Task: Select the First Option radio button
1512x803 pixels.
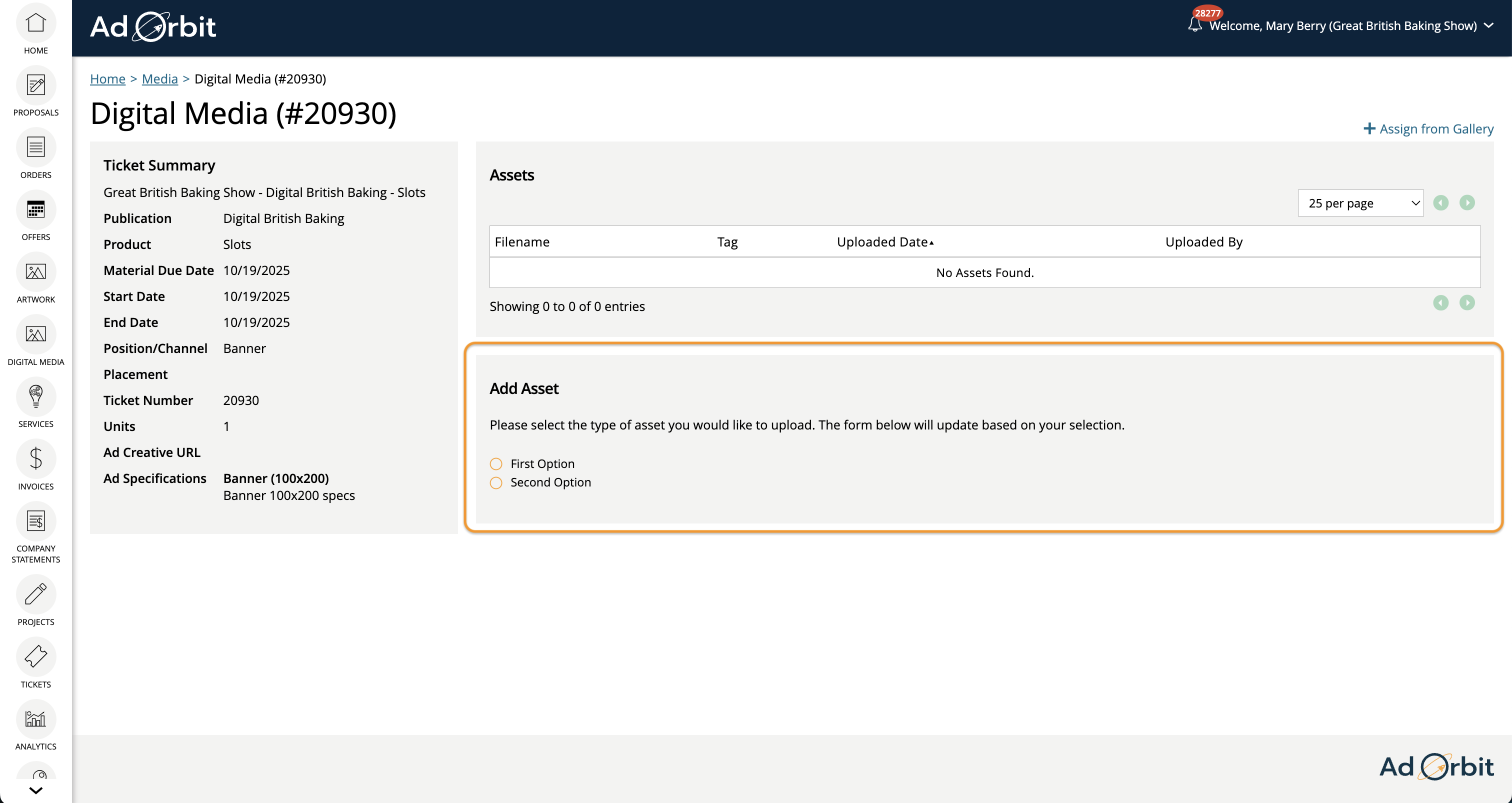Action: [496, 464]
